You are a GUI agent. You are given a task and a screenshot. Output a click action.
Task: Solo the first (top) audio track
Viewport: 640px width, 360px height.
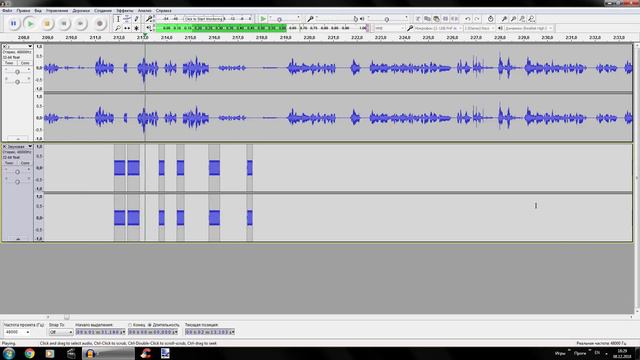tap(25, 63)
